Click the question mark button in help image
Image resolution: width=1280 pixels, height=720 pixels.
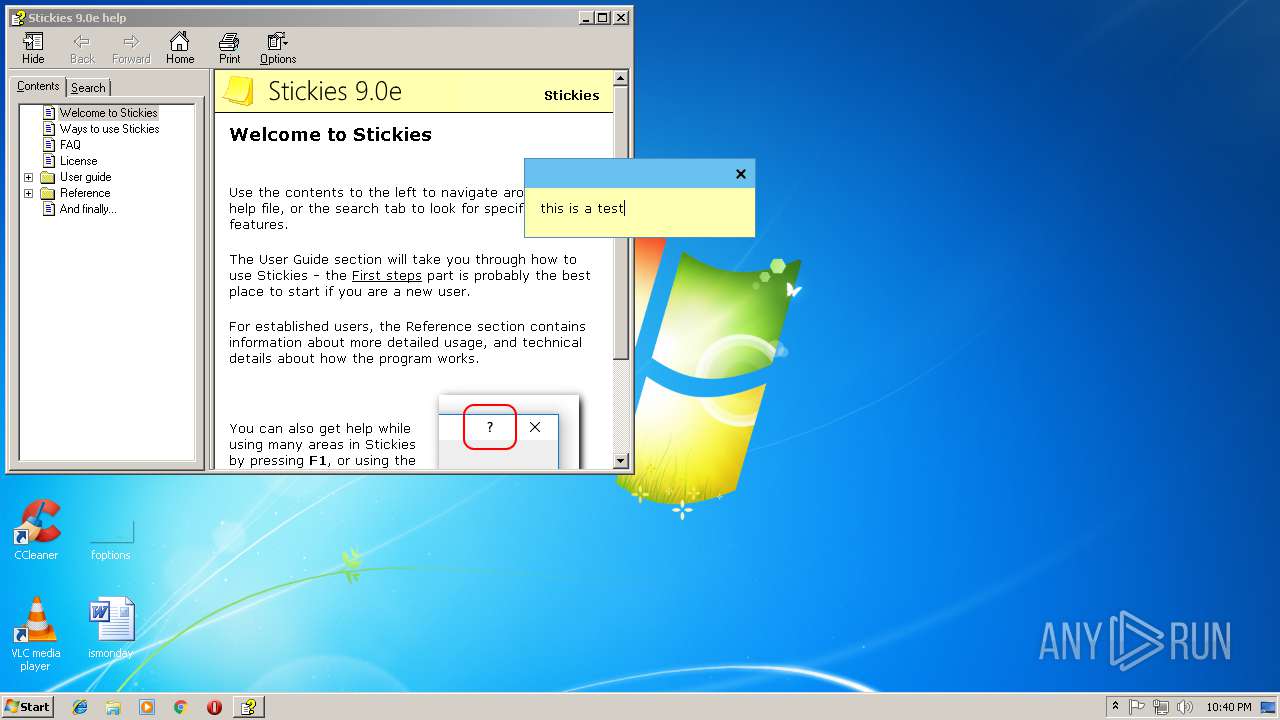pyautogui.click(x=490, y=427)
